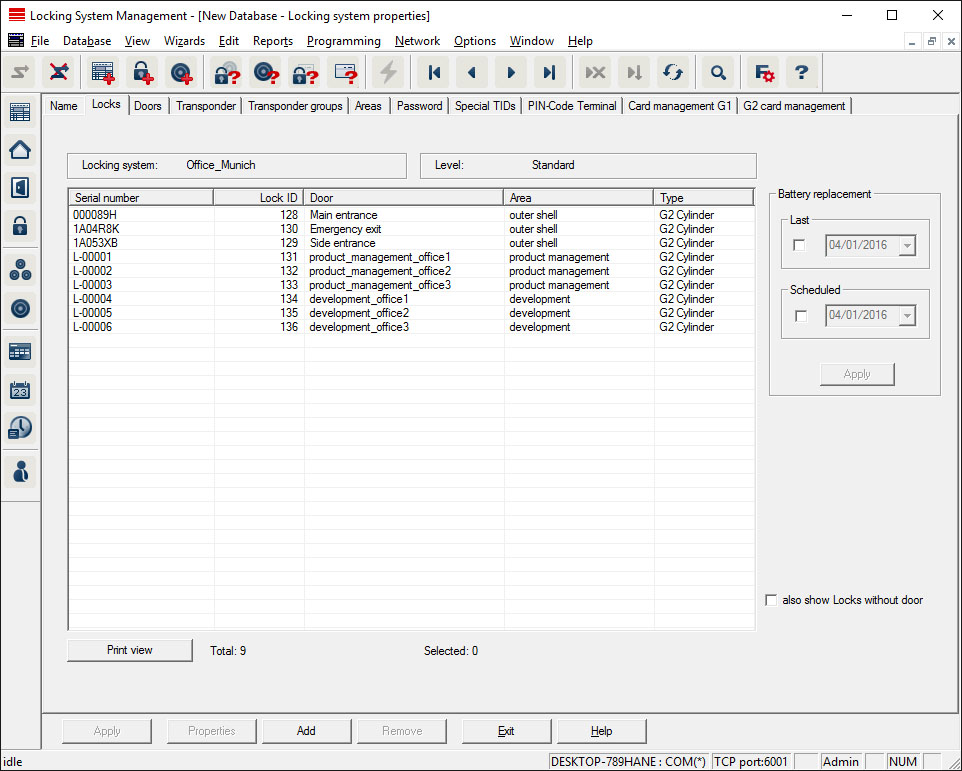Open the Last battery date dropdown

pos(906,245)
